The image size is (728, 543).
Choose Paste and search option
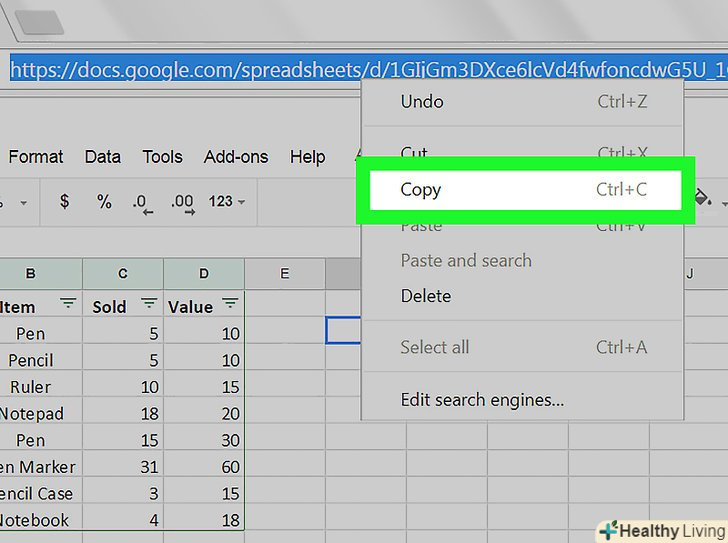[x=522, y=260]
